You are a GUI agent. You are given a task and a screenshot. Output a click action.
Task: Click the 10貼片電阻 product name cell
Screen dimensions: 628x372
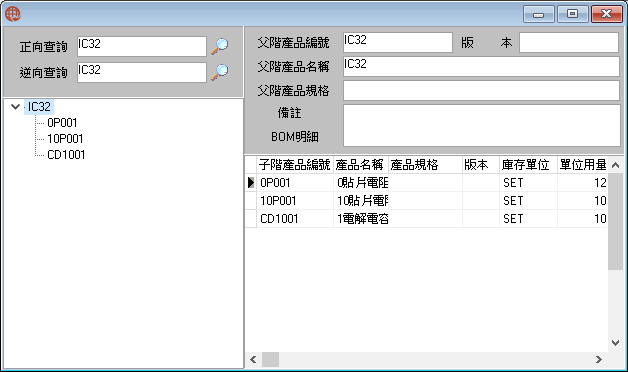[x=361, y=201]
